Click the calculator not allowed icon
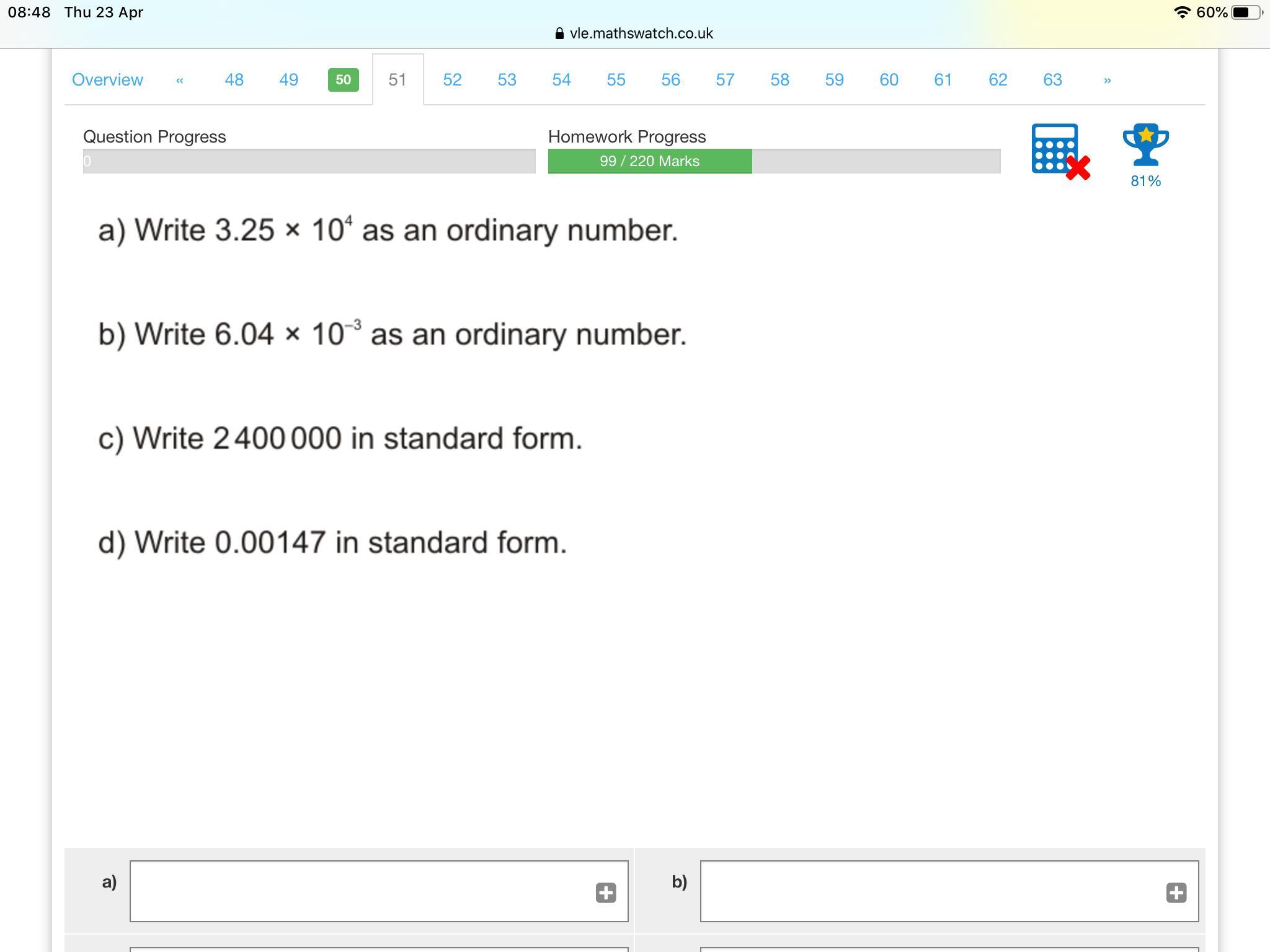1270x952 pixels. pyautogui.click(x=1060, y=151)
